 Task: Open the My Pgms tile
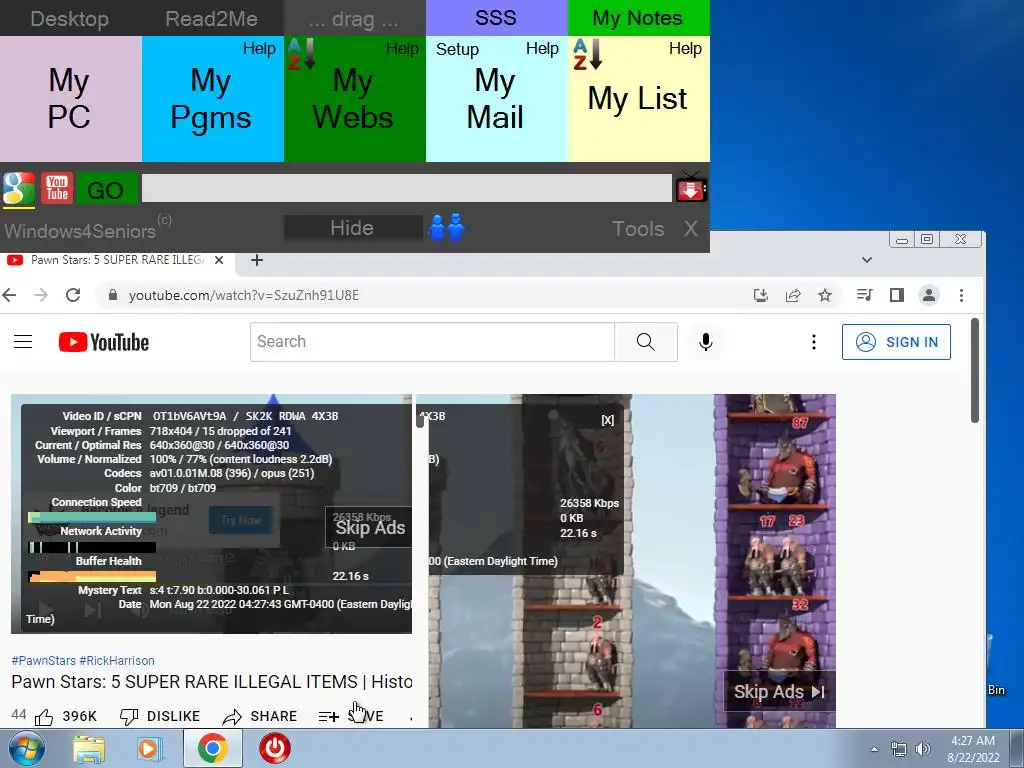point(212,99)
